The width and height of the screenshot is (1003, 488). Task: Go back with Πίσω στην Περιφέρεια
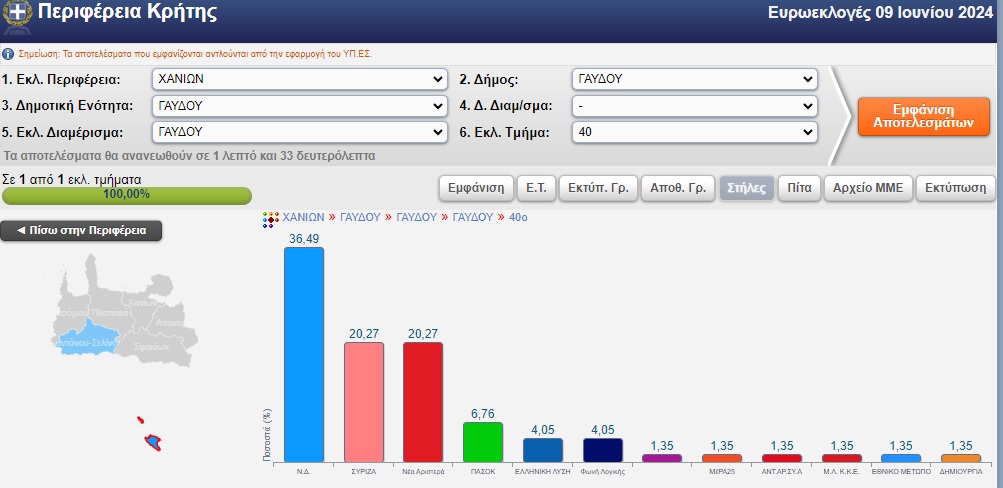[x=81, y=231]
